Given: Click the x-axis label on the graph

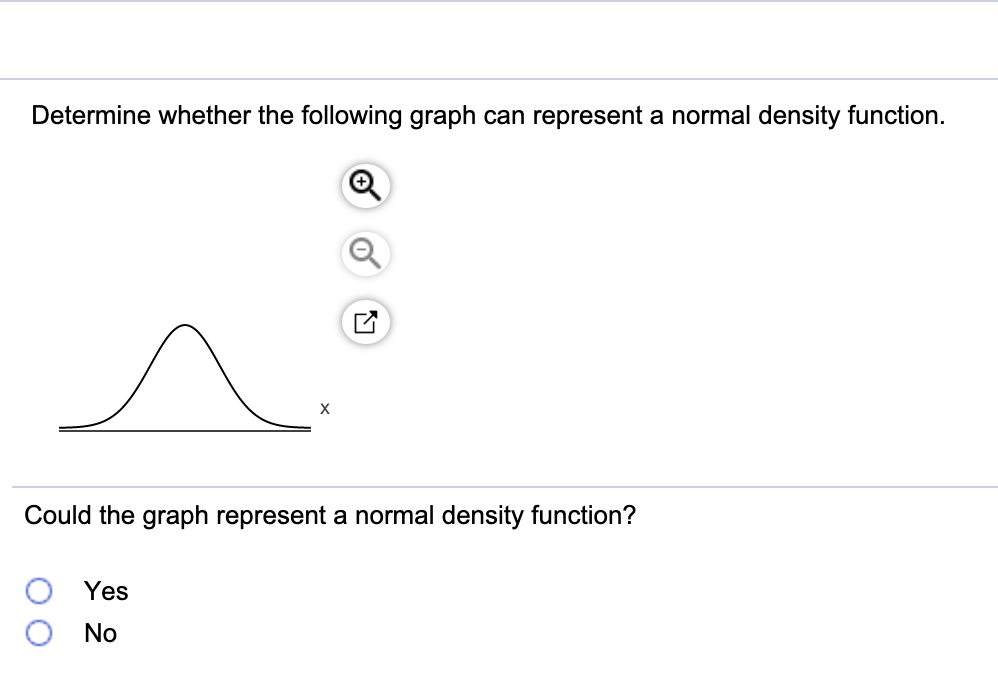Looking at the screenshot, I should pos(323,407).
